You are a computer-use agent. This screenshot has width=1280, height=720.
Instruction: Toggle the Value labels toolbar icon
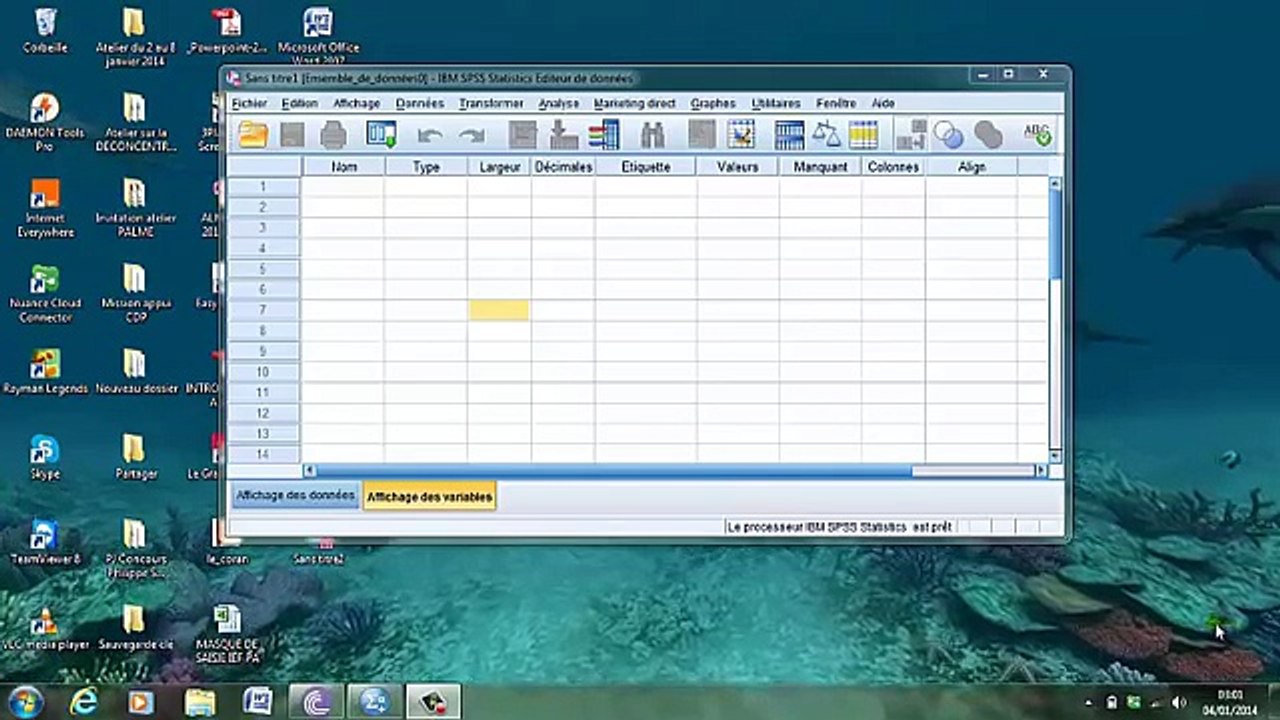point(911,135)
